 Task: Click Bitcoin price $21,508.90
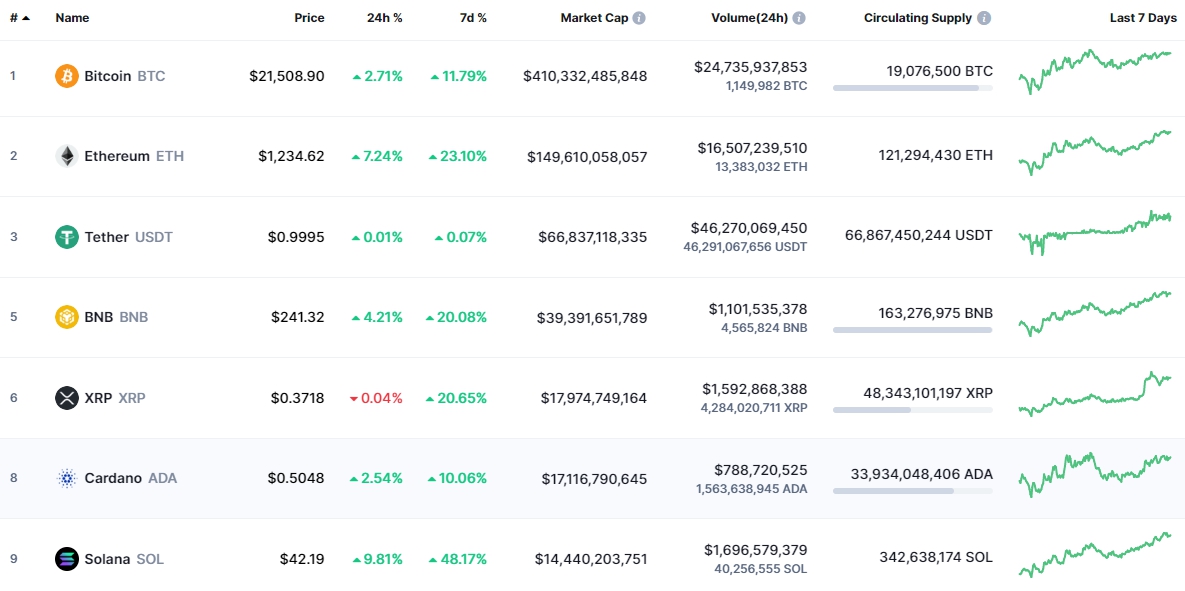click(286, 76)
